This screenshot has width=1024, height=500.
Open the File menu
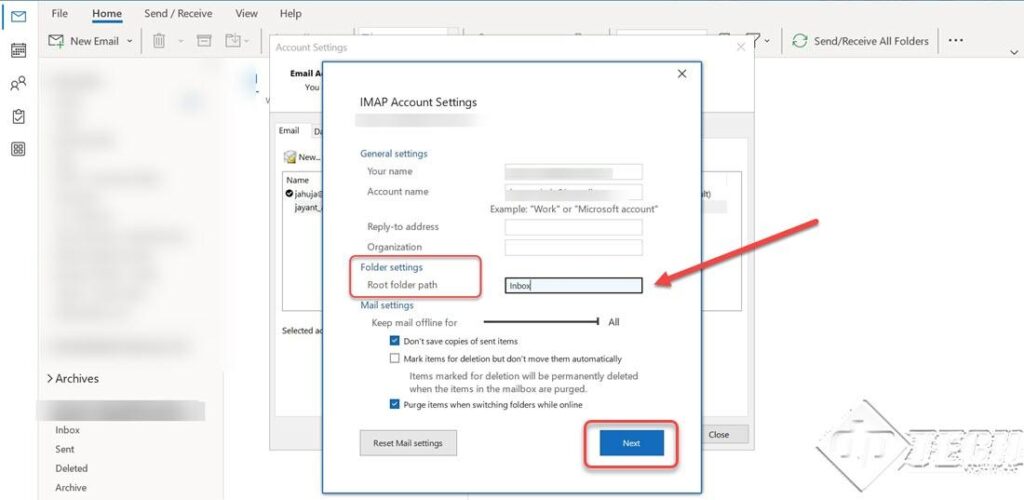(60, 14)
